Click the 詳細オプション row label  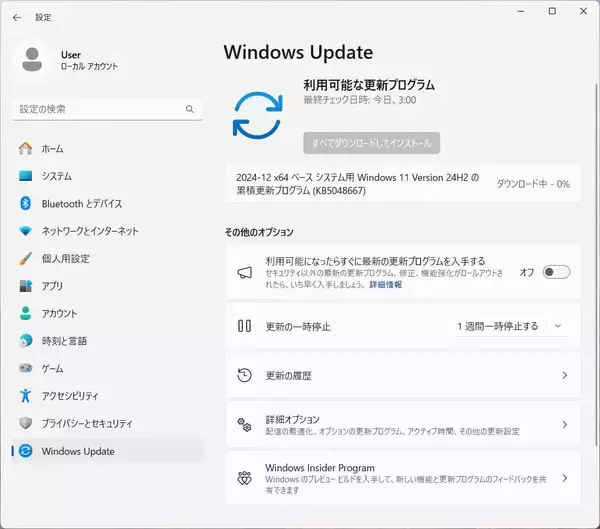(292, 420)
